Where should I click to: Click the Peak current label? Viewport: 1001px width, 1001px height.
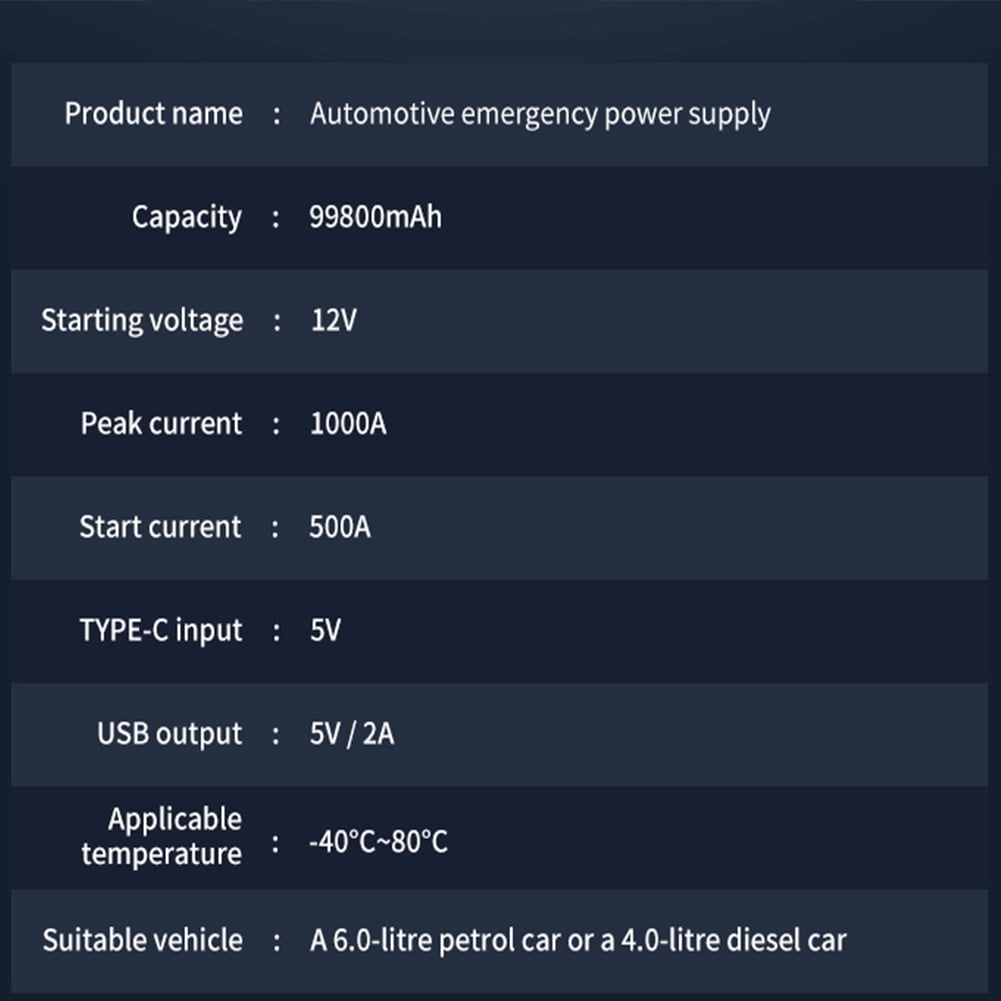point(161,424)
